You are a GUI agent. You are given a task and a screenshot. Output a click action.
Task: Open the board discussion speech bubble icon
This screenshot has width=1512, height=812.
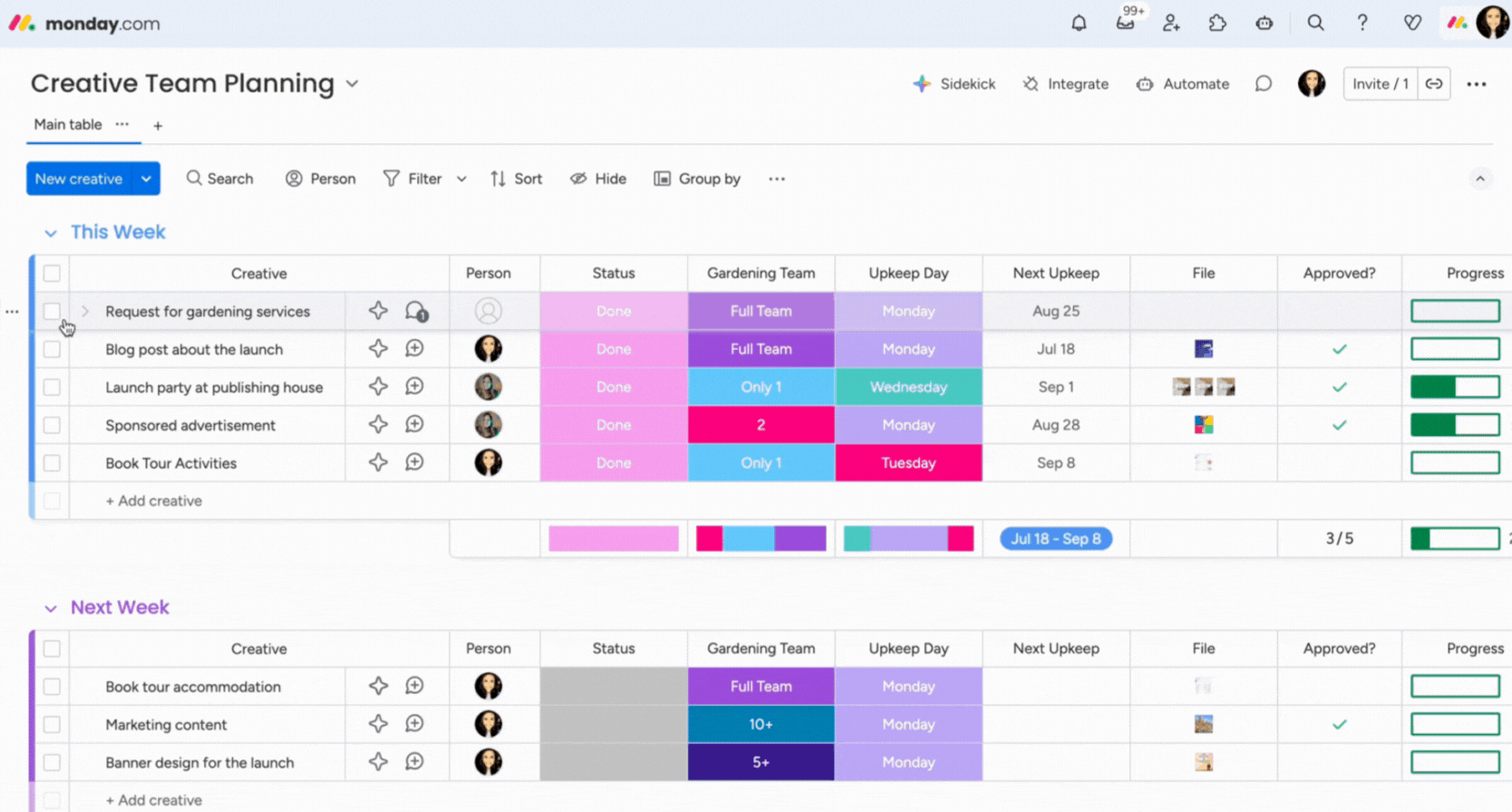pos(1263,84)
